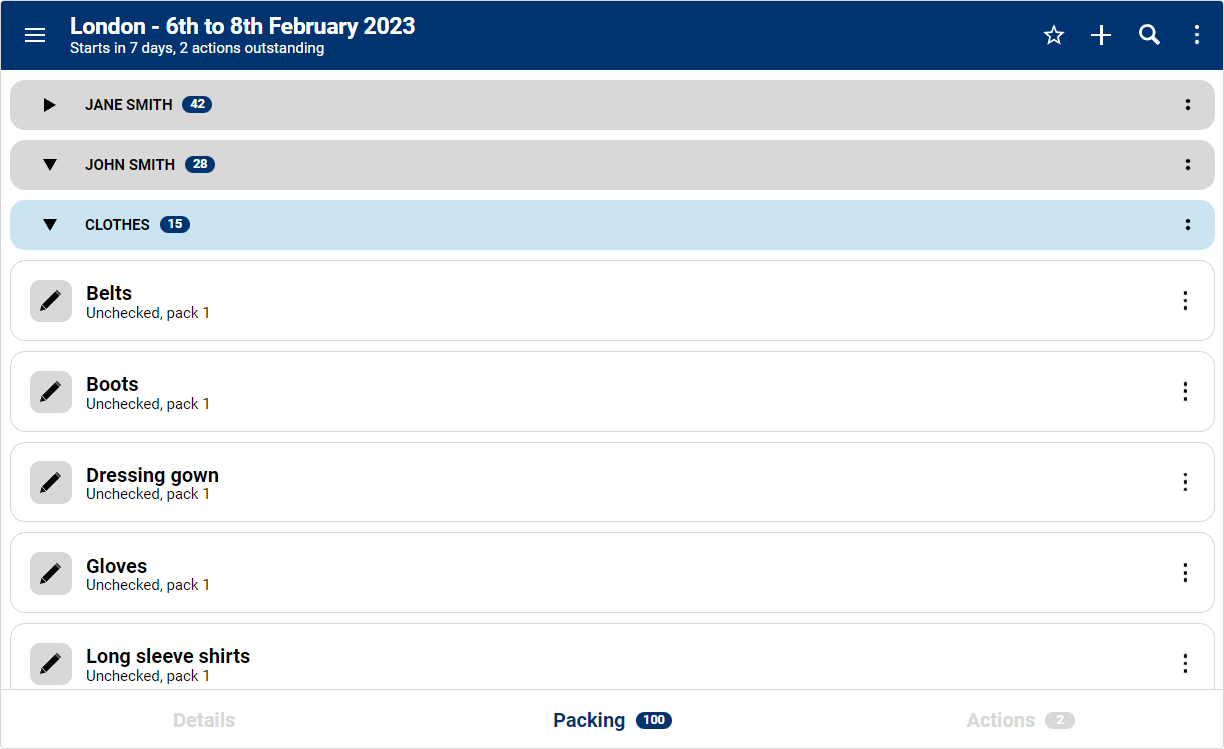Open the Jane Smith options menu
The height and width of the screenshot is (749, 1224).
click(1188, 105)
